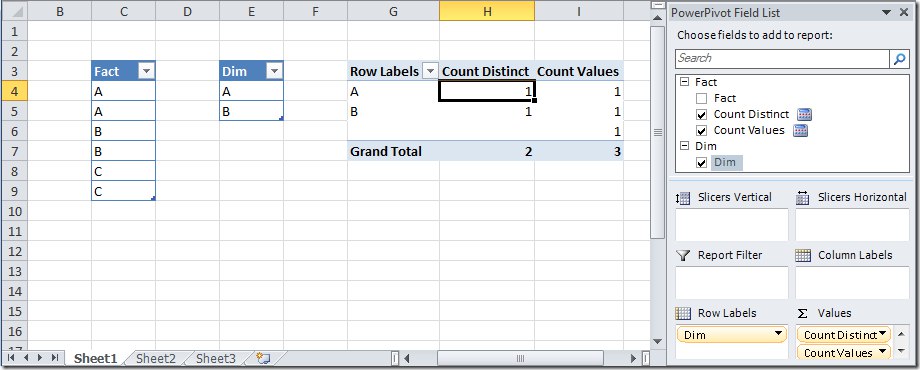Image resolution: width=920 pixels, height=370 pixels.
Task: Check the Fact field checkbox
Action: tap(701, 99)
